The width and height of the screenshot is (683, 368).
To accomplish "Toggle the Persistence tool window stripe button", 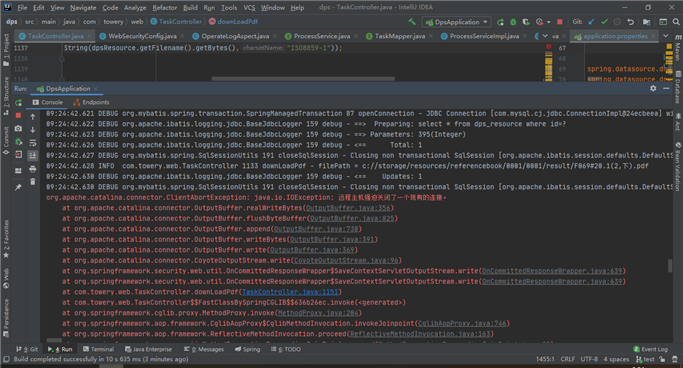I will click(x=6, y=318).
